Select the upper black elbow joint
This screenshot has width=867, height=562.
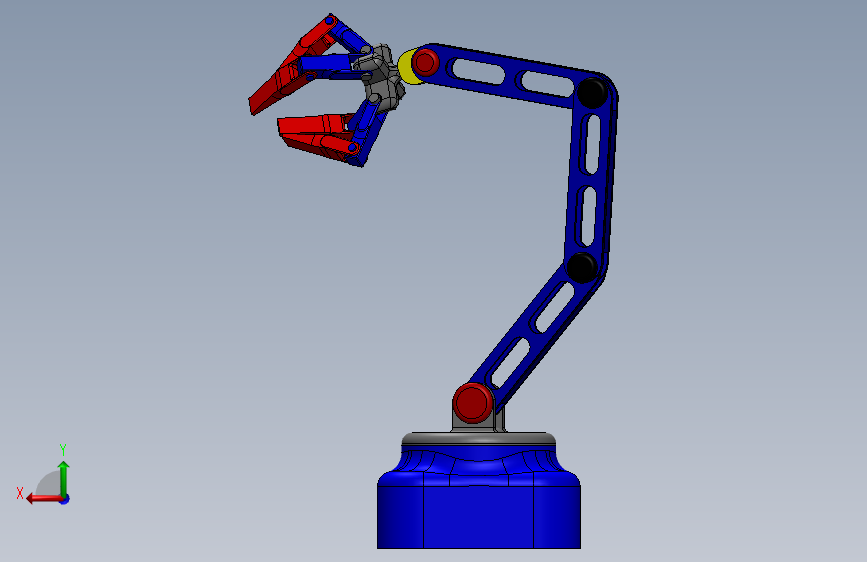592,93
